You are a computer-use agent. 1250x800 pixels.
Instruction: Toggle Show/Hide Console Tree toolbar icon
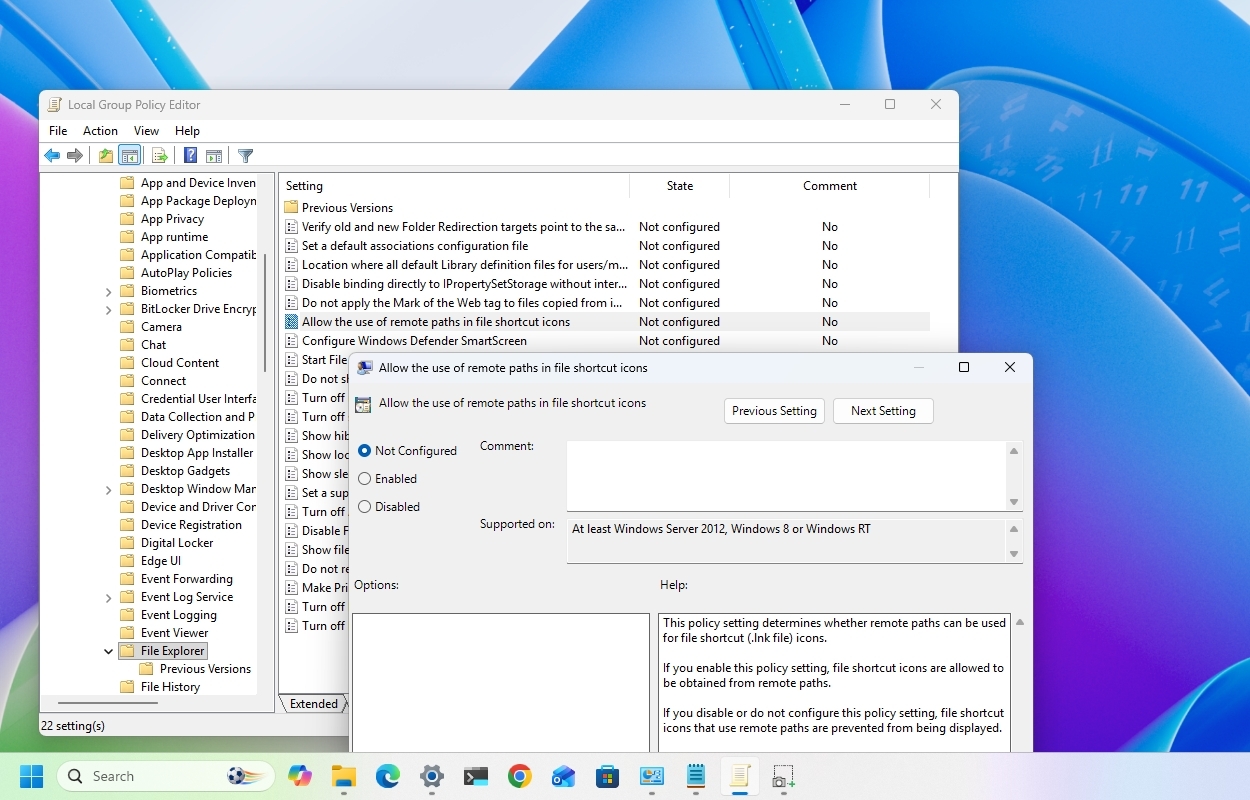coord(129,156)
